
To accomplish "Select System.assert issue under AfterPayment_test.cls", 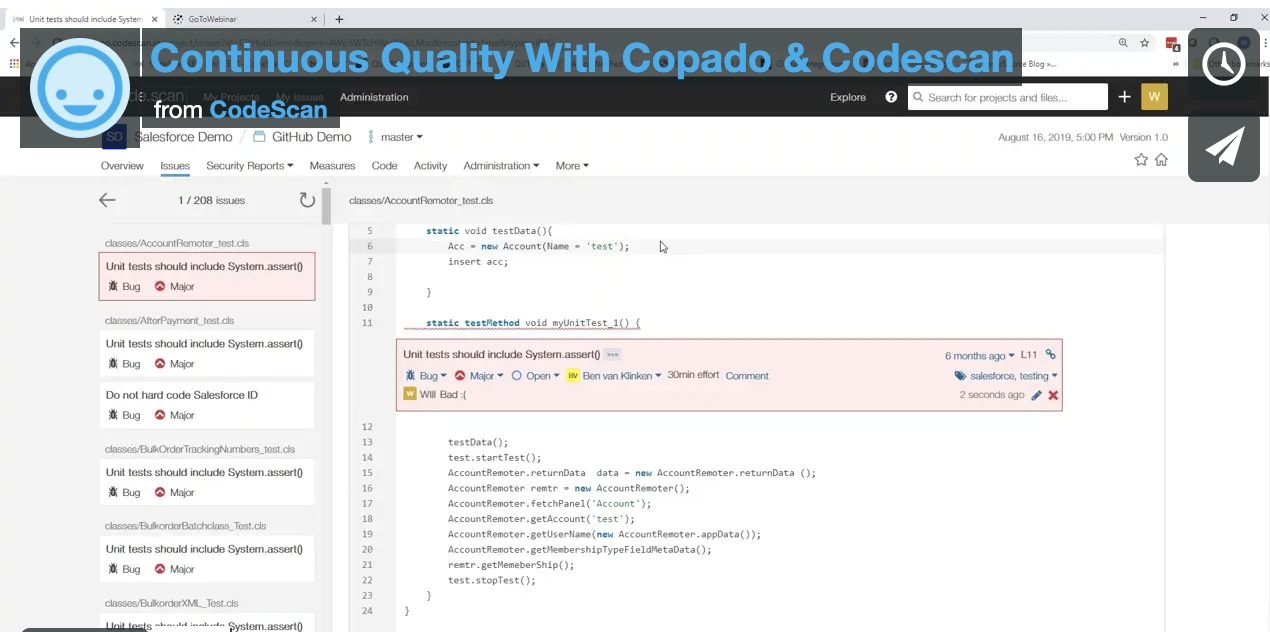I will pyautogui.click(x=207, y=353).
